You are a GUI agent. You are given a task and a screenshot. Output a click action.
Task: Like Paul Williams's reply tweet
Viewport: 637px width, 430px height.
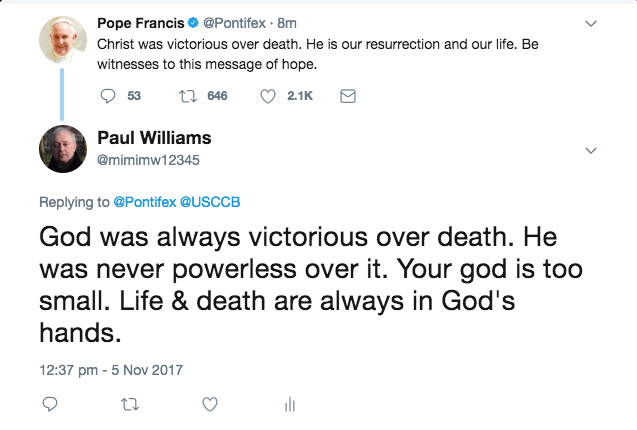(x=210, y=404)
